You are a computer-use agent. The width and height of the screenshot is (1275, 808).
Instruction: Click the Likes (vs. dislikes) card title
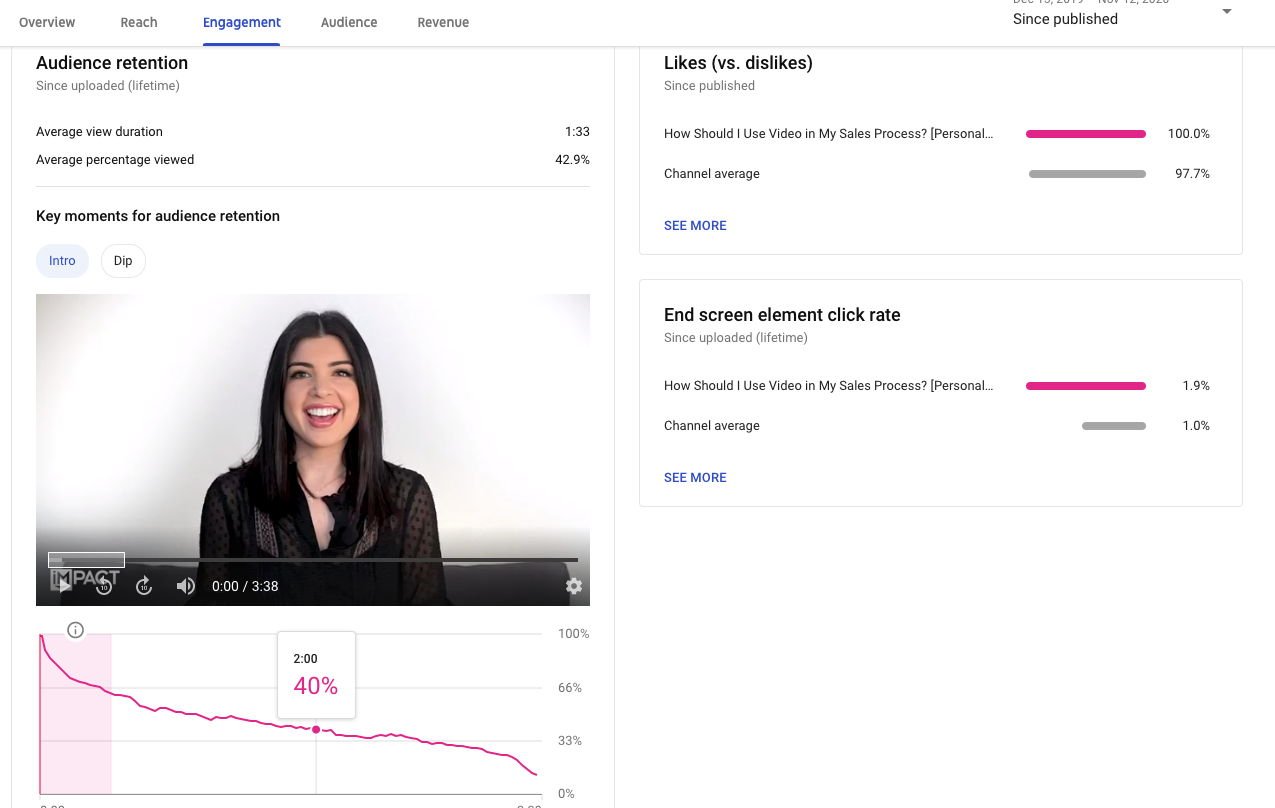pos(738,63)
